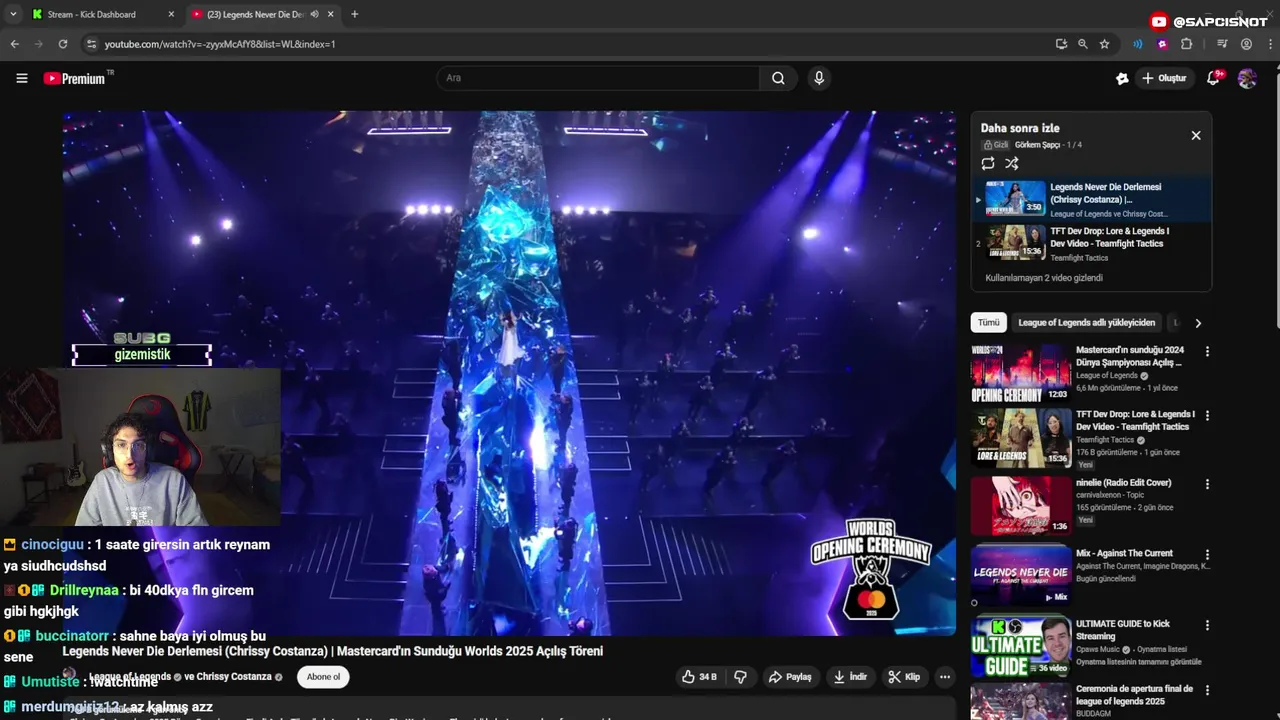1280x720 pixels.
Task: Select League of Legends adlı yükleyiciden chip
Action: pyautogui.click(x=1086, y=323)
